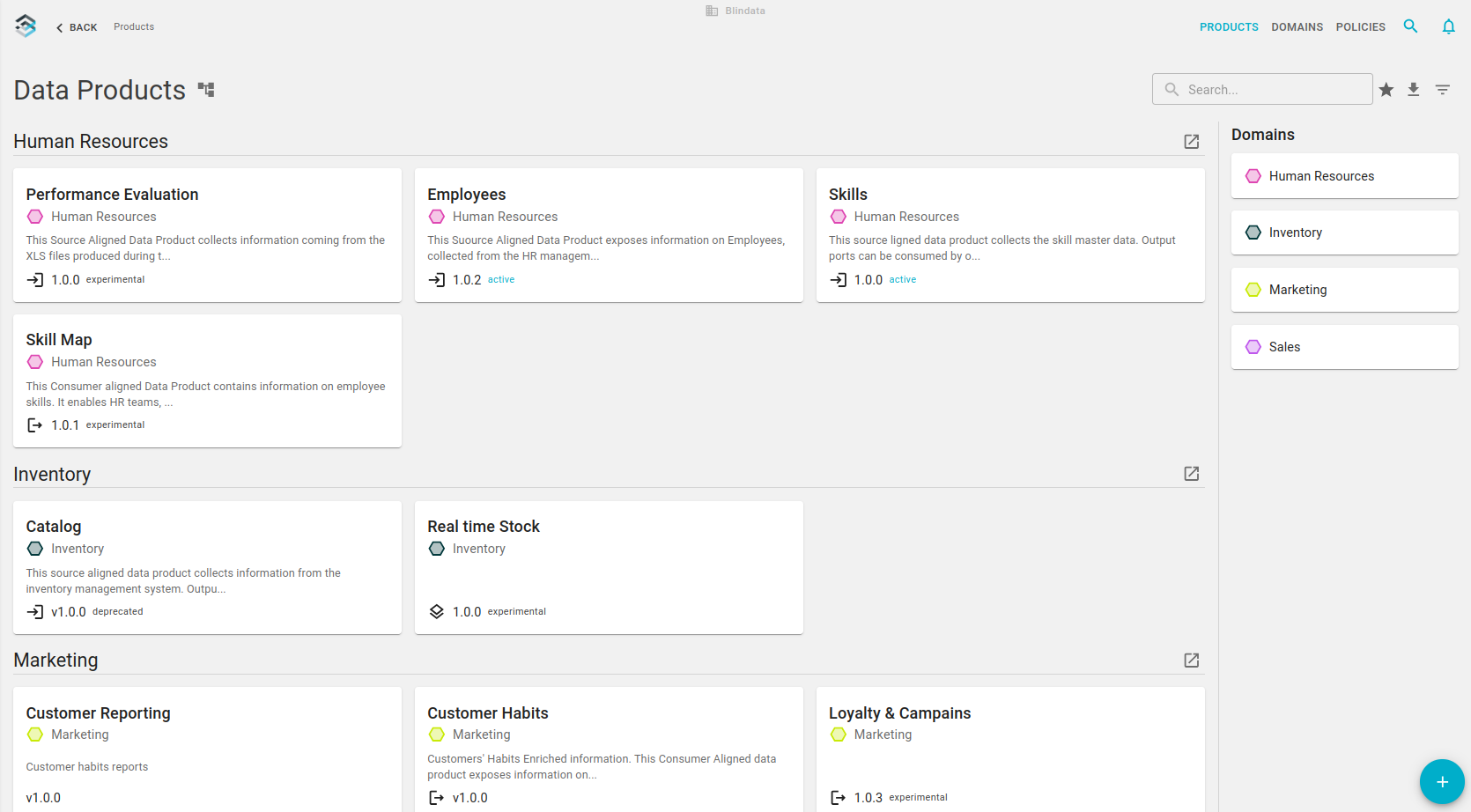Viewport: 1471px width, 812px height.
Task: Click the Inventory label under Real time Stock
Action: tap(479, 549)
